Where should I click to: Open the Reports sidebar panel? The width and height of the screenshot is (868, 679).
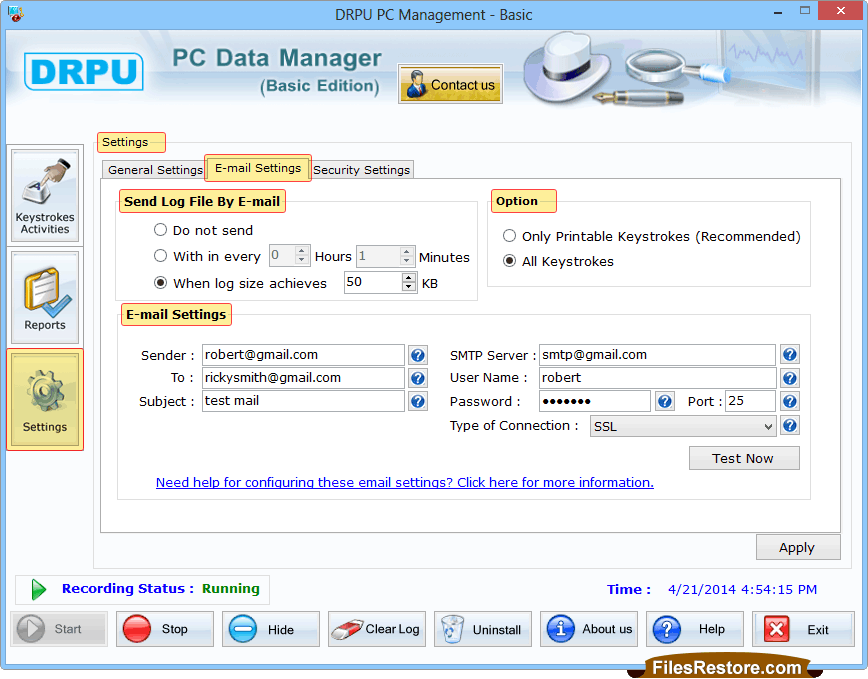(x=45, y=297)
